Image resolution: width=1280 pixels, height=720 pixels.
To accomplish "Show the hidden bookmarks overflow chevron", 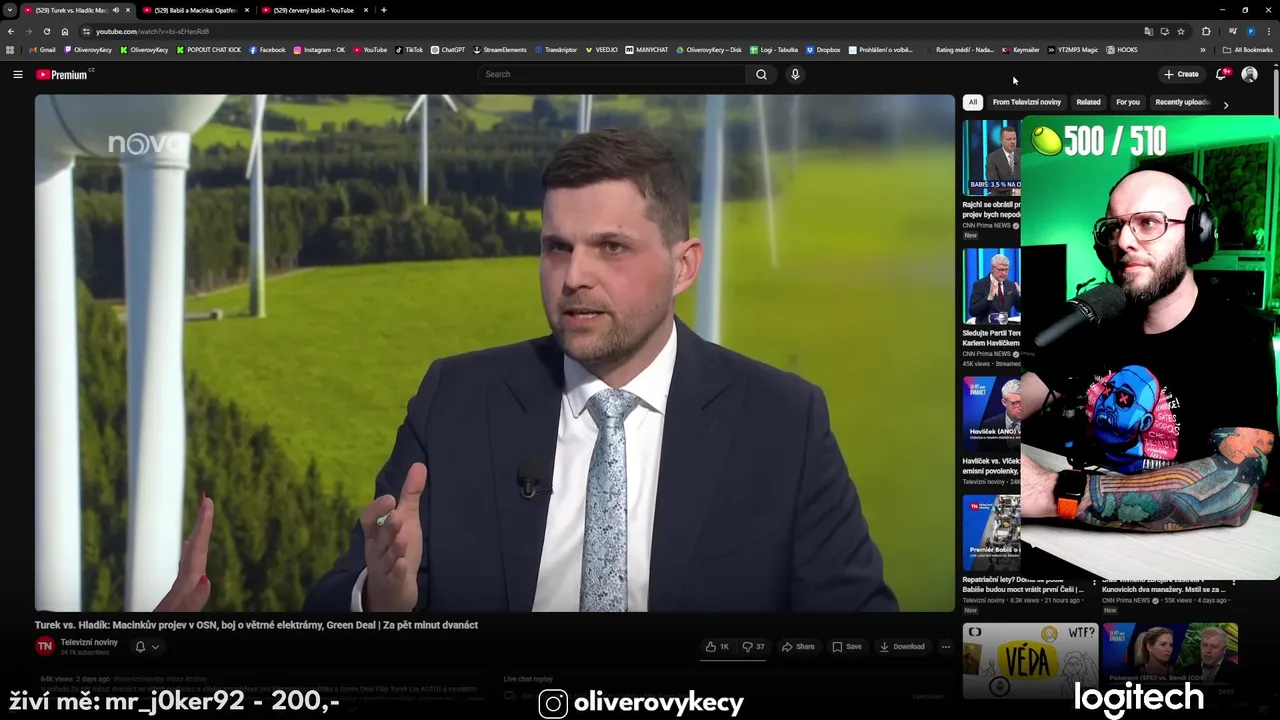I will [x=1203, y=50].
